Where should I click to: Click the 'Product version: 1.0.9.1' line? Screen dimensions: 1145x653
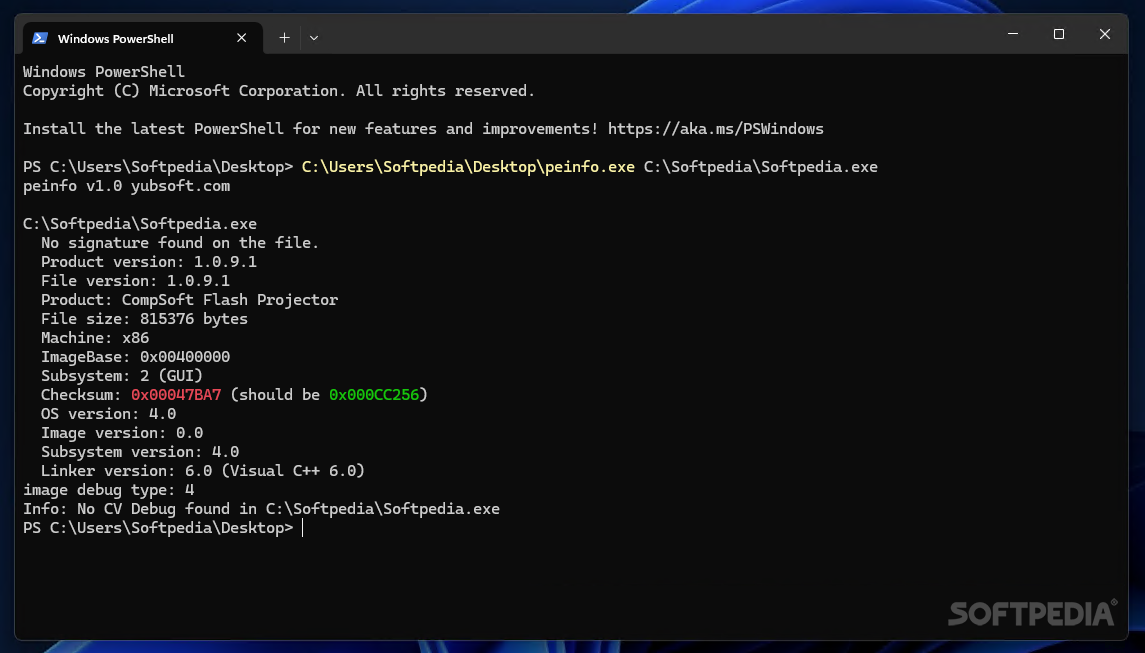(149, 262)
